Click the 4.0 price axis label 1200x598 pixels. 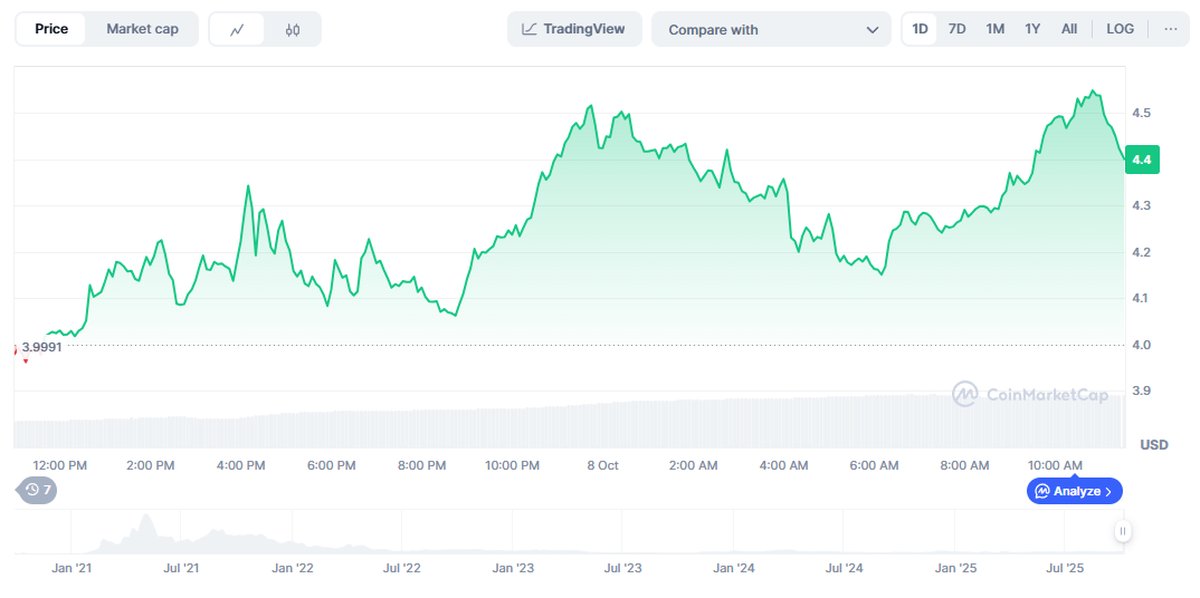tap(1141, 345)
